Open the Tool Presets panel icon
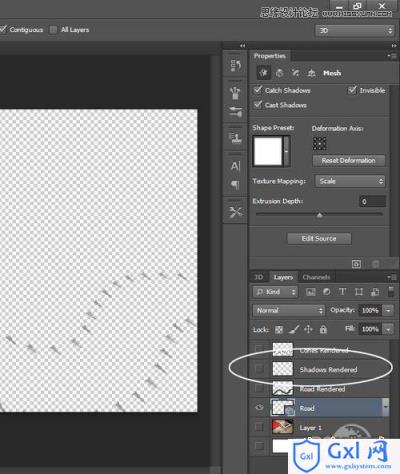 point(235,211)
